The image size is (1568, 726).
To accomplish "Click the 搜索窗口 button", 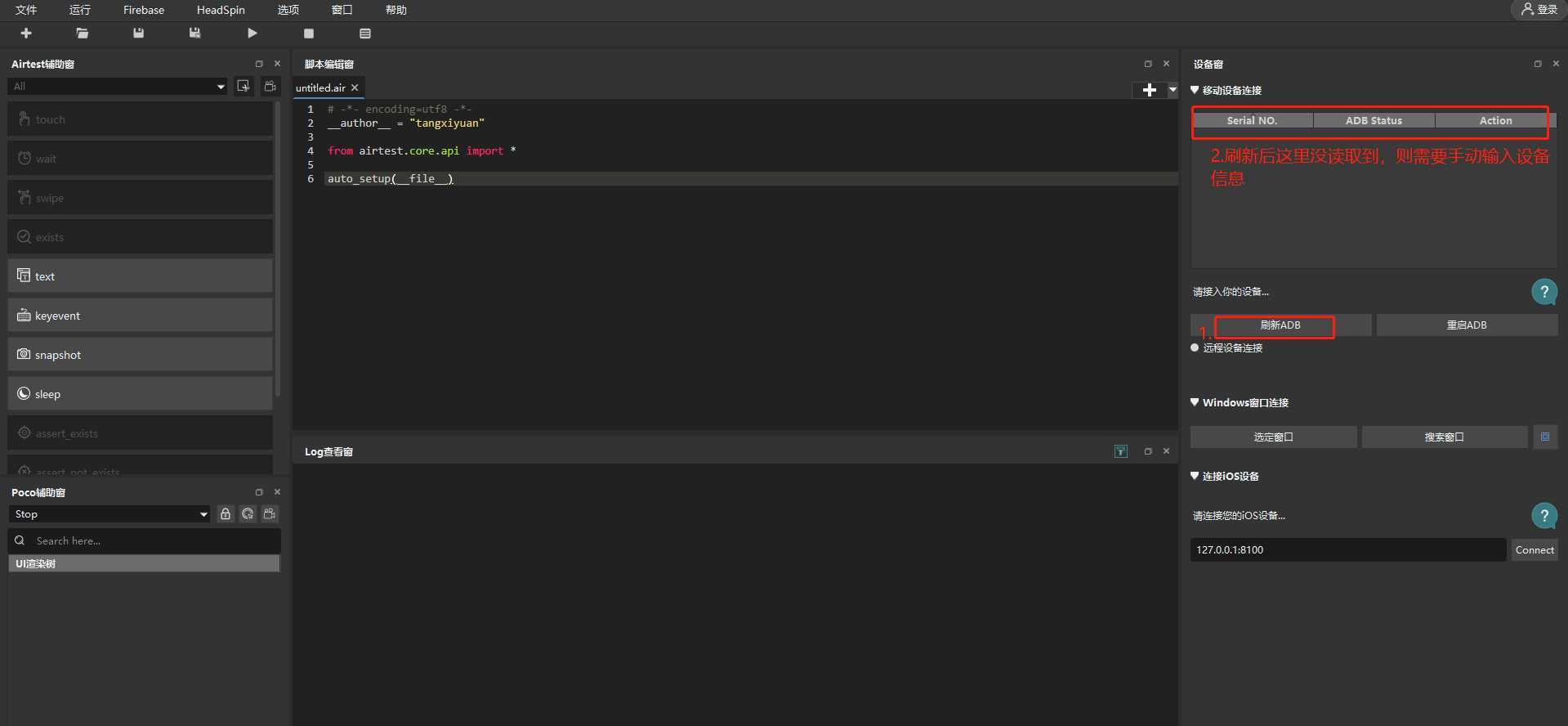I will (x=1444, y=437).
